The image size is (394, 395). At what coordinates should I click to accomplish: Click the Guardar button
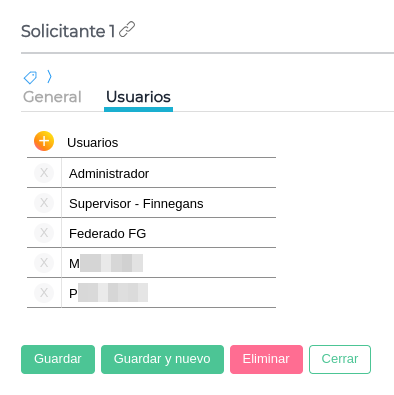(58, 359)
